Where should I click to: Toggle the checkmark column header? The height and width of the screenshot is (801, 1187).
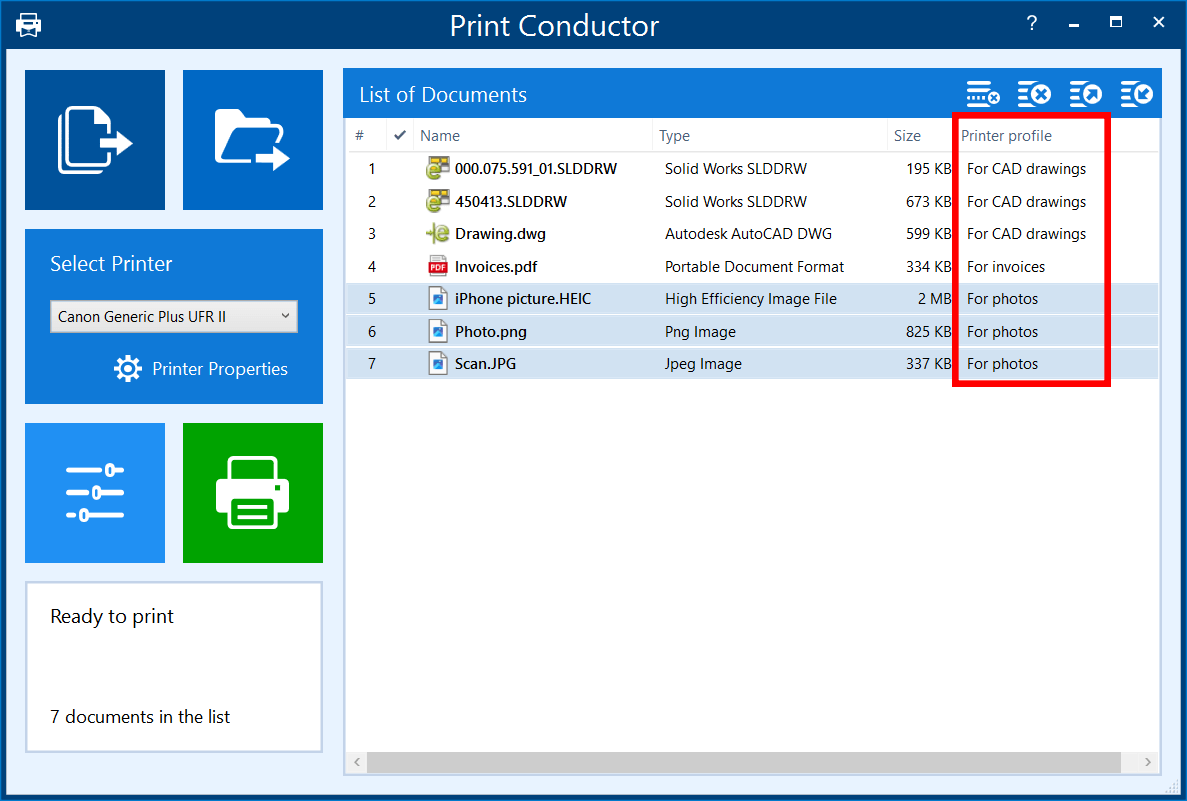tap(400, 136)
